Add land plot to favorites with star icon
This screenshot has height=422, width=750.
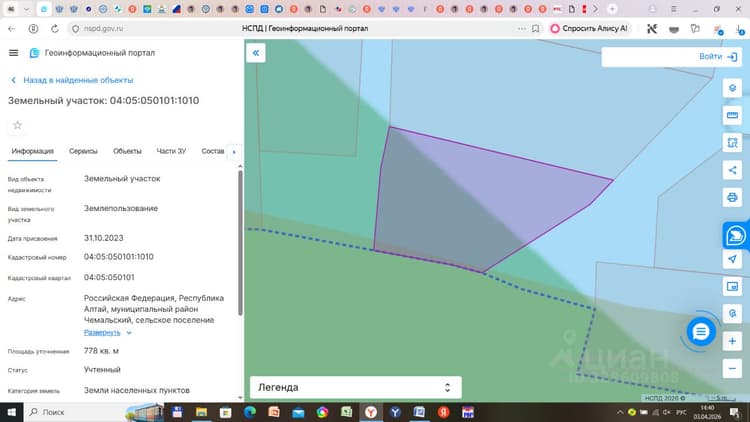[18, 125]
